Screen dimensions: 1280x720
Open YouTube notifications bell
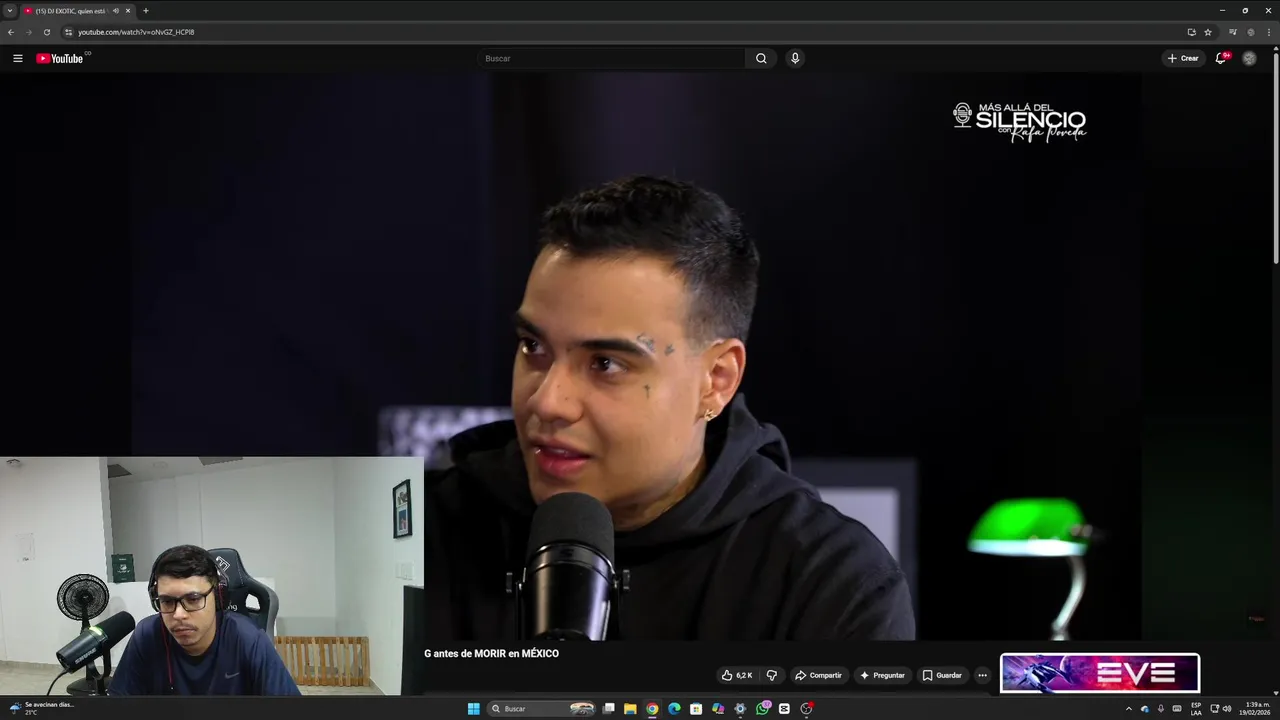1221,58
